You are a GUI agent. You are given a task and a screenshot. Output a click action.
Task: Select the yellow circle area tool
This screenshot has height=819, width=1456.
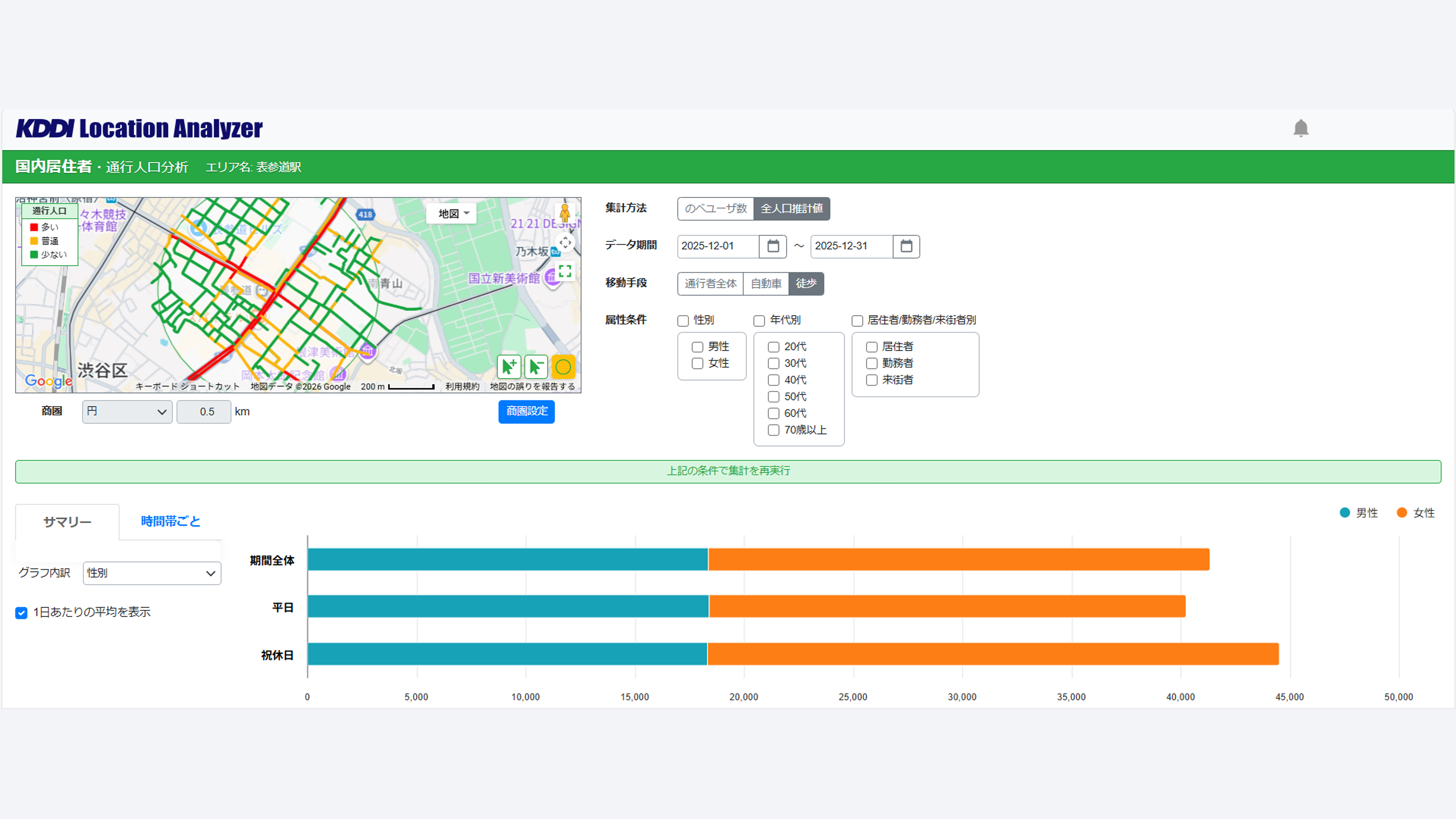[x=563, y=367]
